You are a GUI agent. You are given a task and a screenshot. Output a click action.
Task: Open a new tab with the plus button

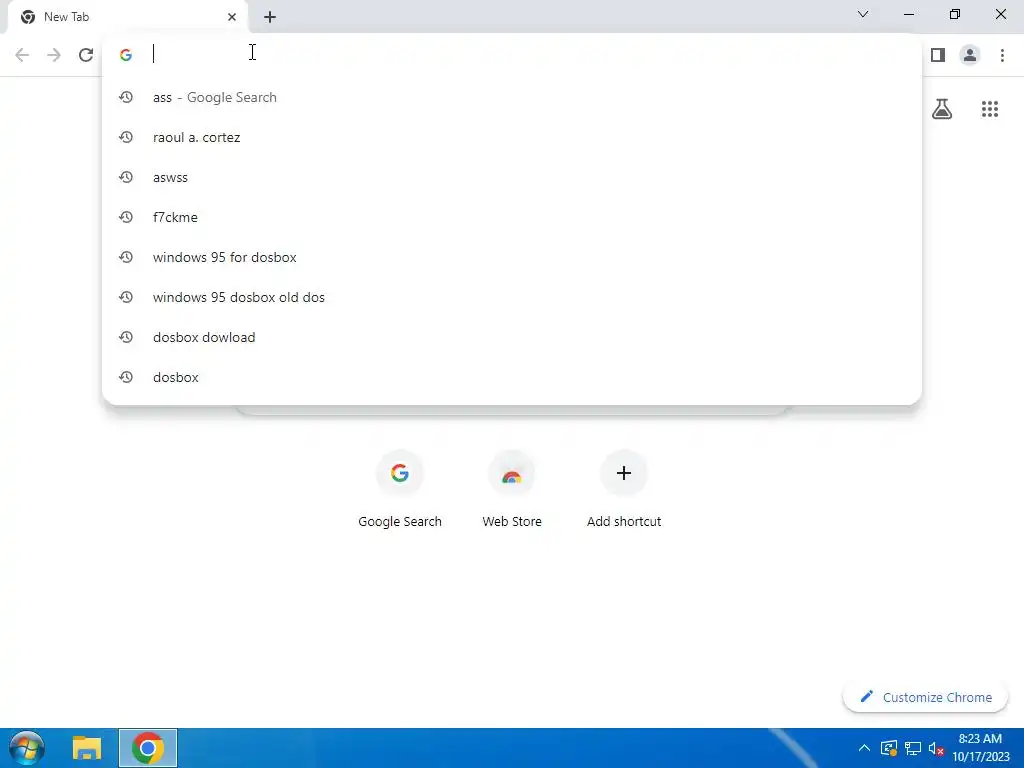pyautogui.click(x=270, y=17)
